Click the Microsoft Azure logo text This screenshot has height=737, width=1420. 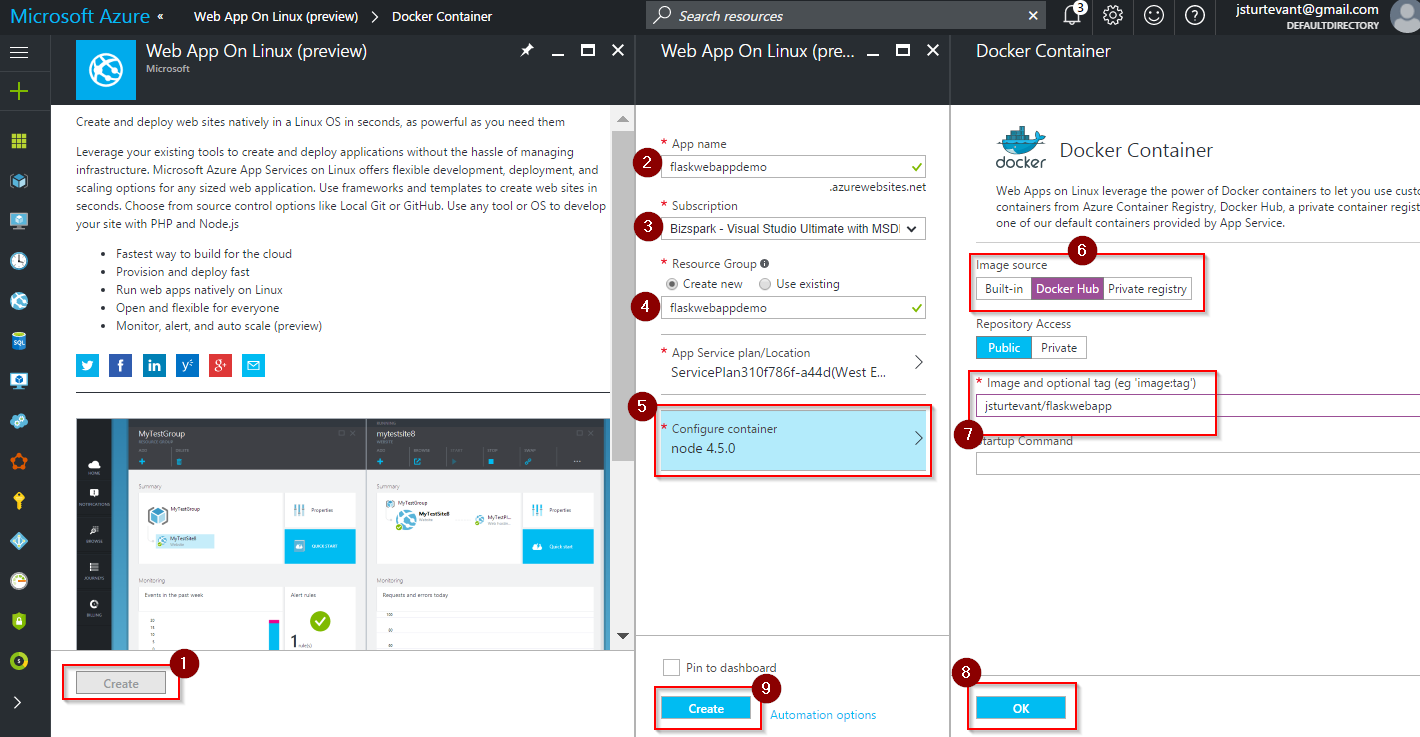pyautogui.click(x=80, y=17)
